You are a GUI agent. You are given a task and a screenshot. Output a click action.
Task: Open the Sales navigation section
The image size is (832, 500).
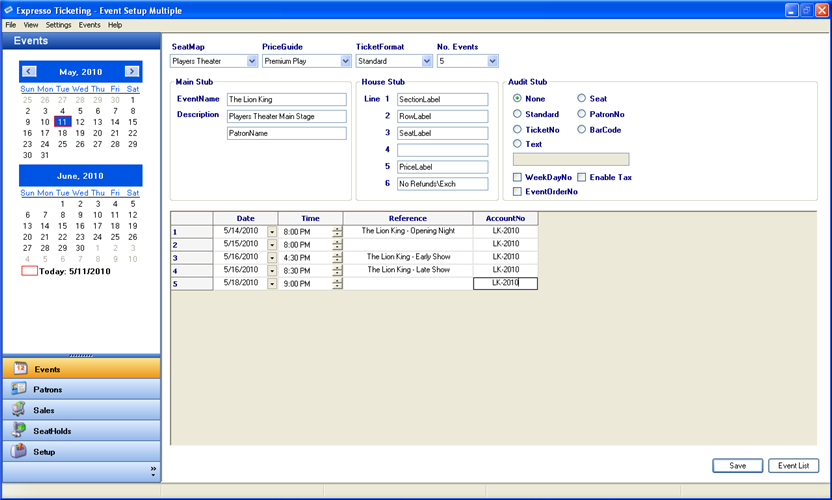coord(81,410)
